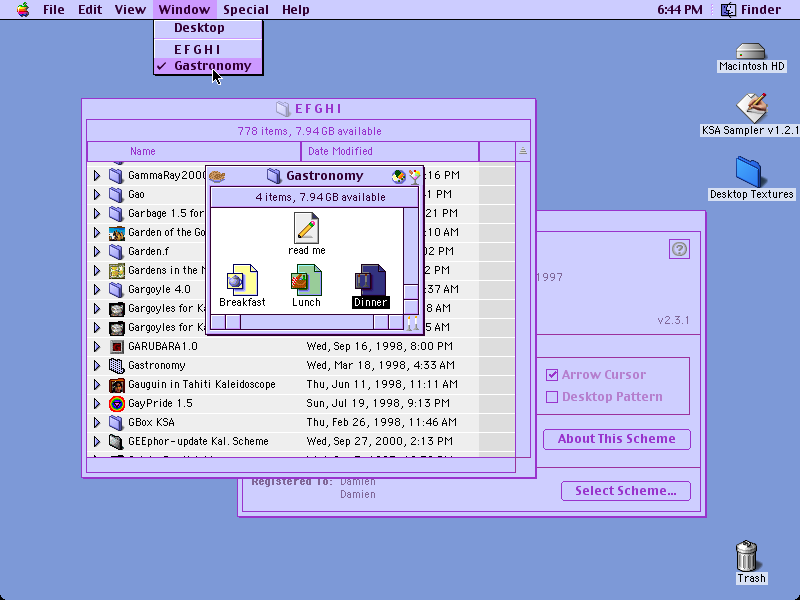Disable the Arrow Cursor checkbox

coord(552,375)
